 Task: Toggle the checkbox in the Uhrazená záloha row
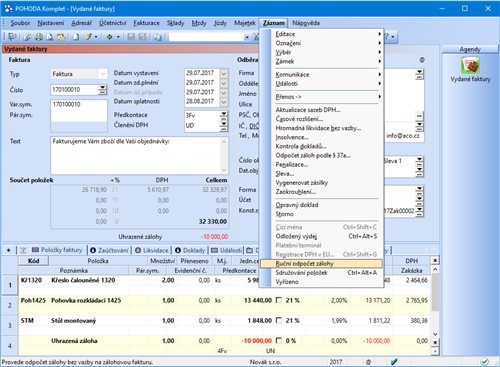point(279,341)
